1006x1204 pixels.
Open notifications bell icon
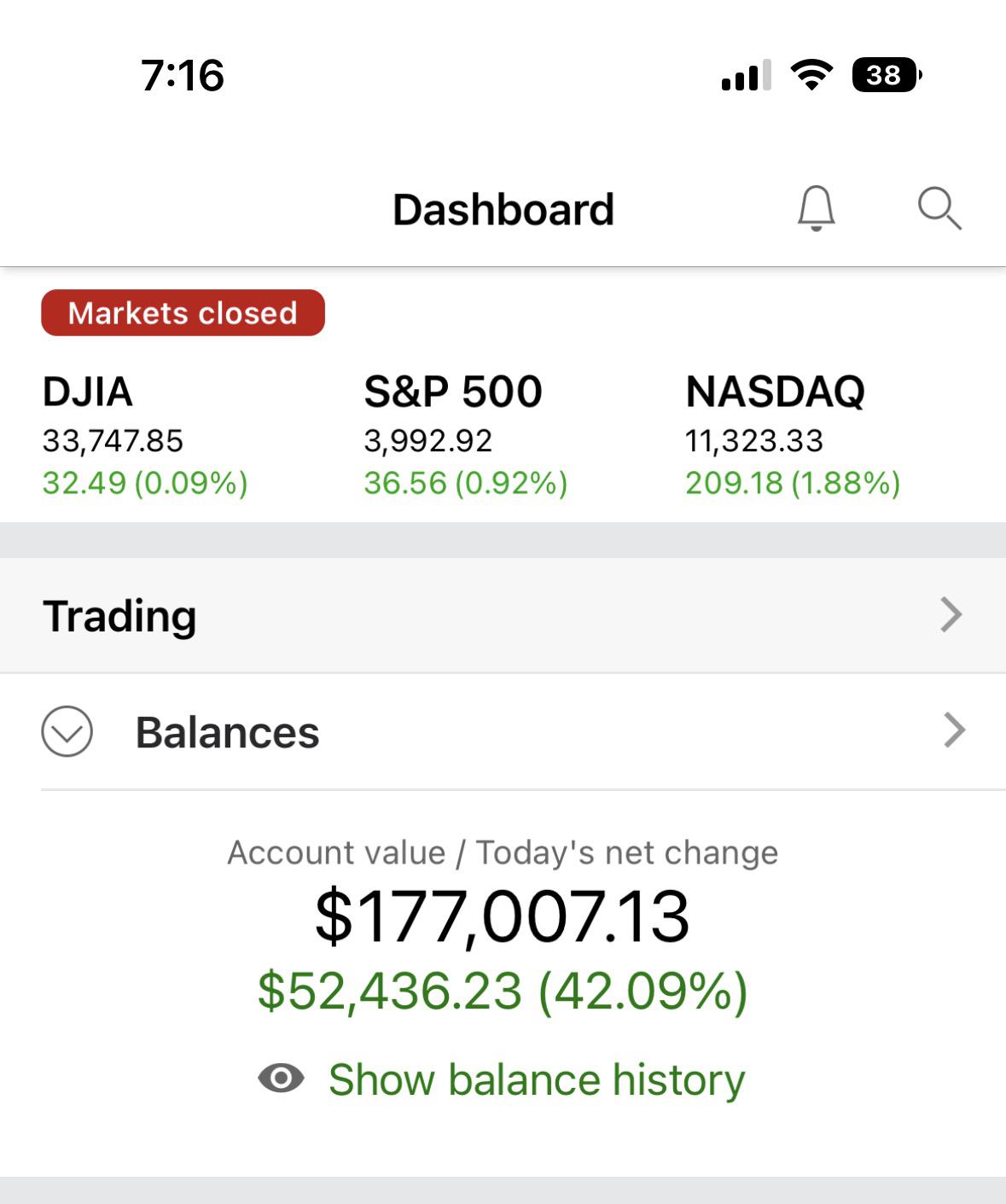[816, 208]
